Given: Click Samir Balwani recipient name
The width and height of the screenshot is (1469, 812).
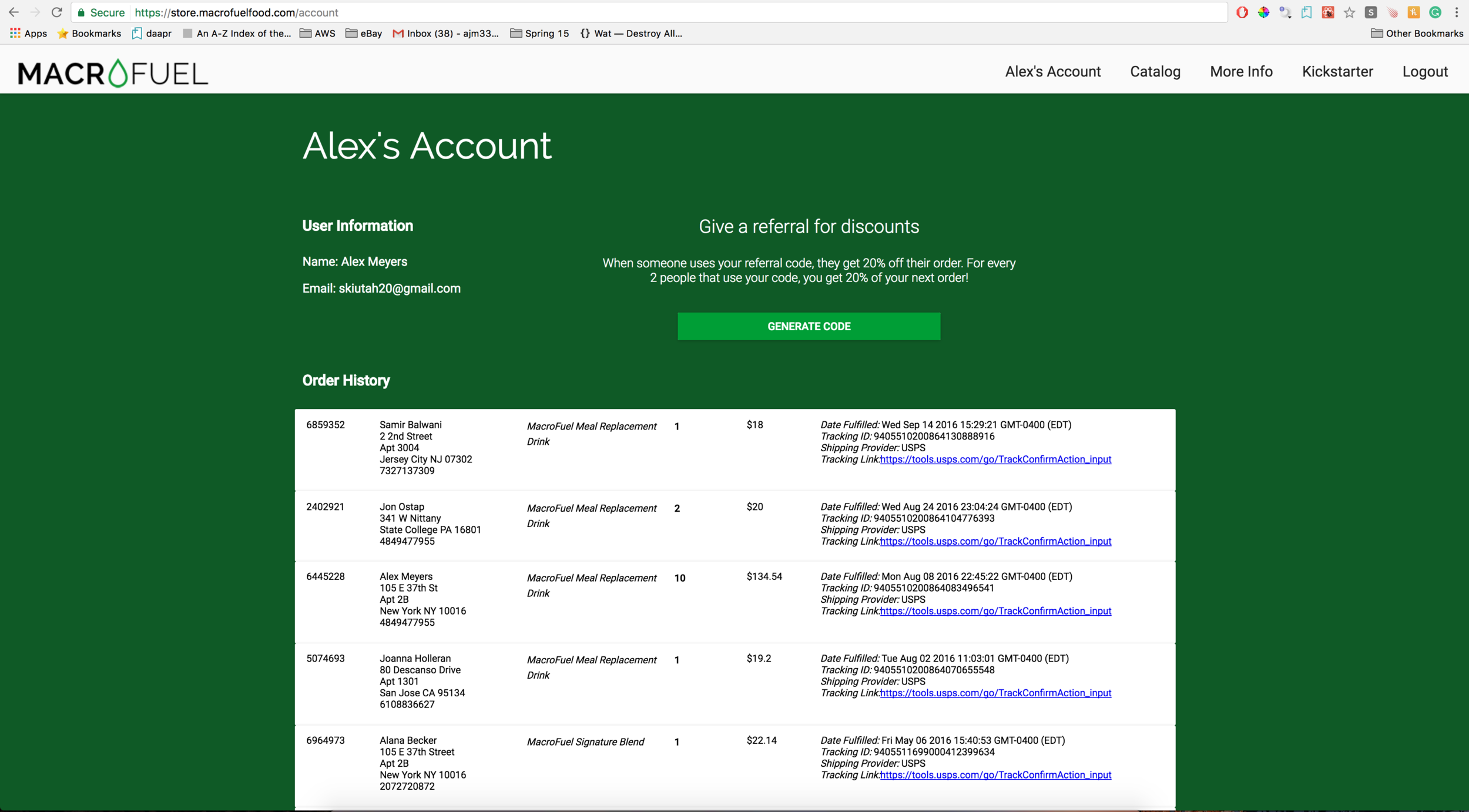Looking at the screenshot, I should coord(410,425).
